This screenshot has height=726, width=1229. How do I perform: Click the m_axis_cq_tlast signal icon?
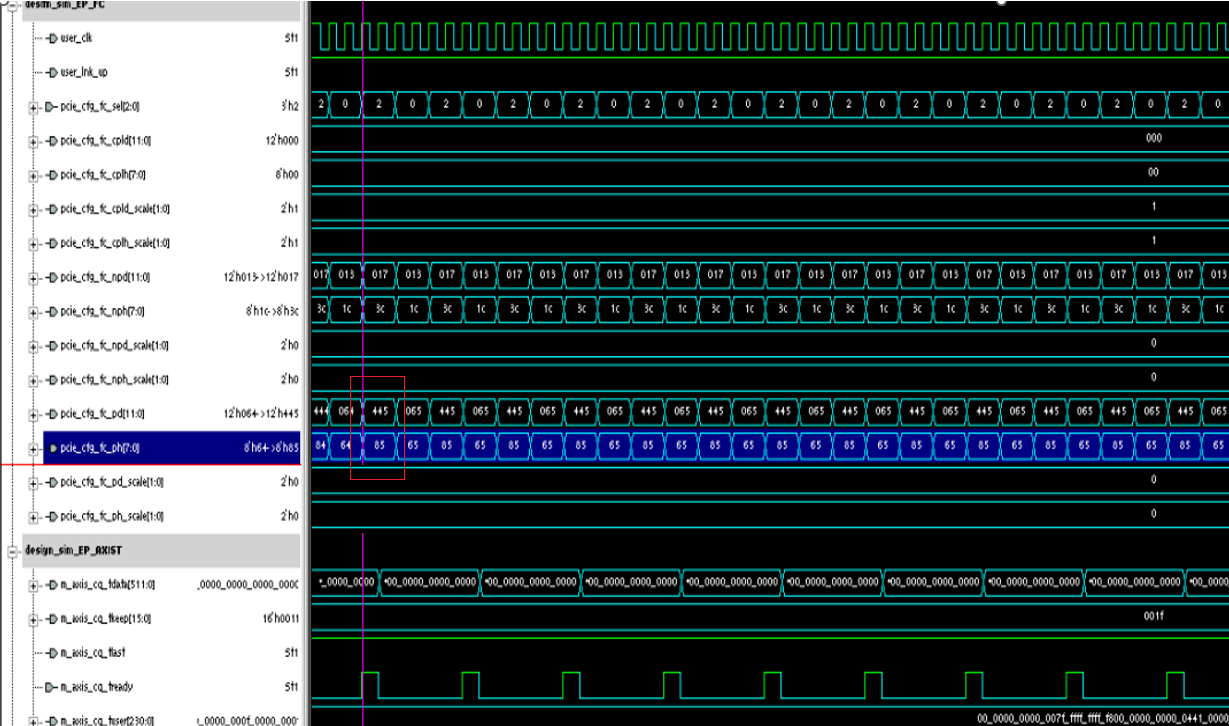[52, 653]
